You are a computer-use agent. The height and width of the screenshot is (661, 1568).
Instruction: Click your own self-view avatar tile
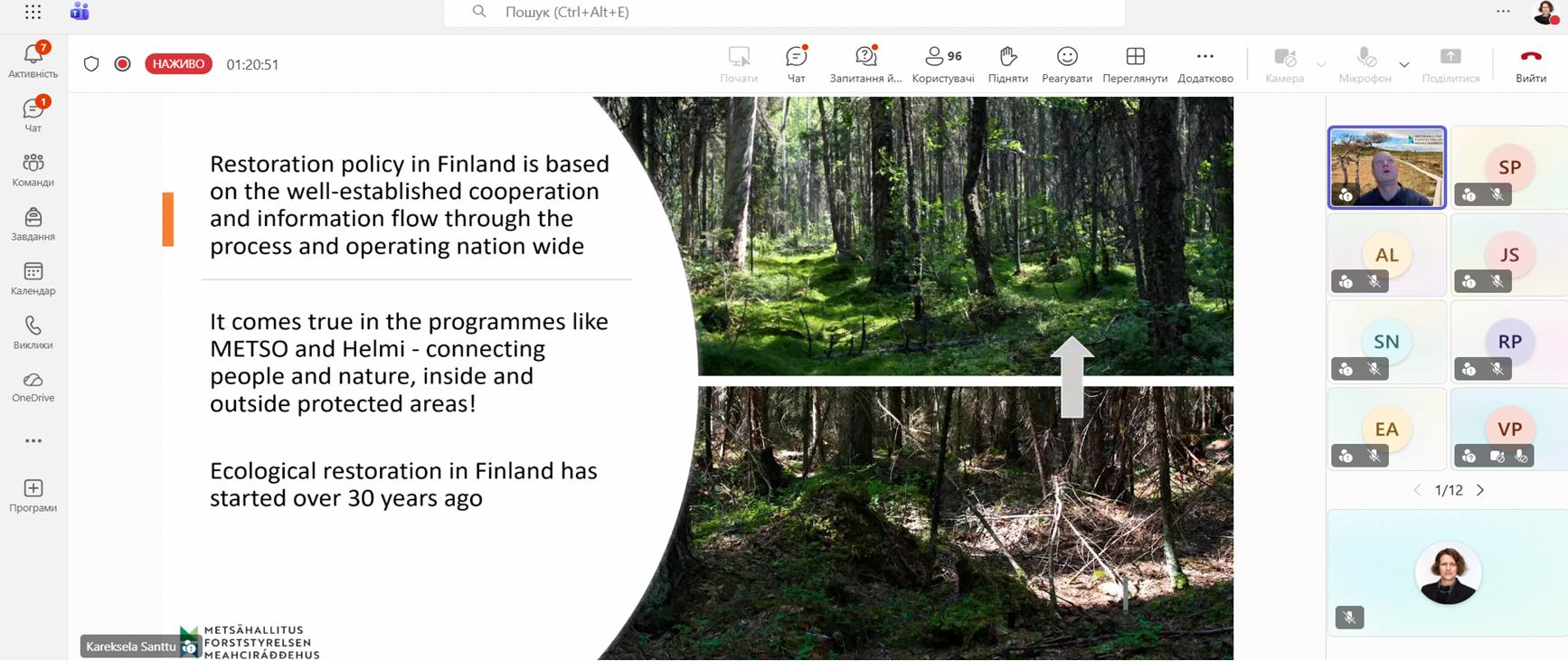(1448, 573)
